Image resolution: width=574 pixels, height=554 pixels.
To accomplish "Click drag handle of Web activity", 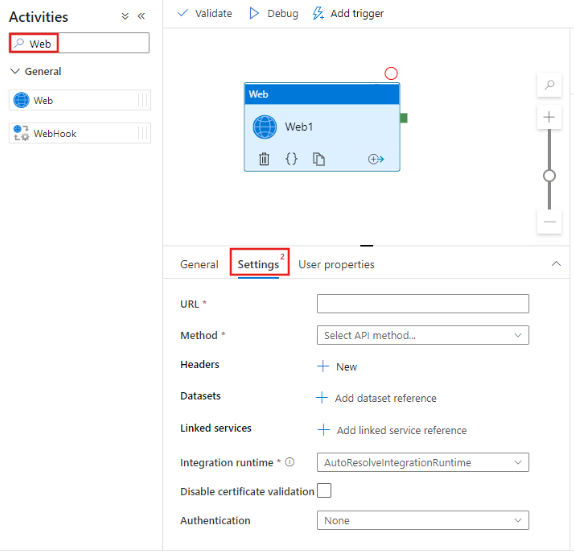I will 143,100.
